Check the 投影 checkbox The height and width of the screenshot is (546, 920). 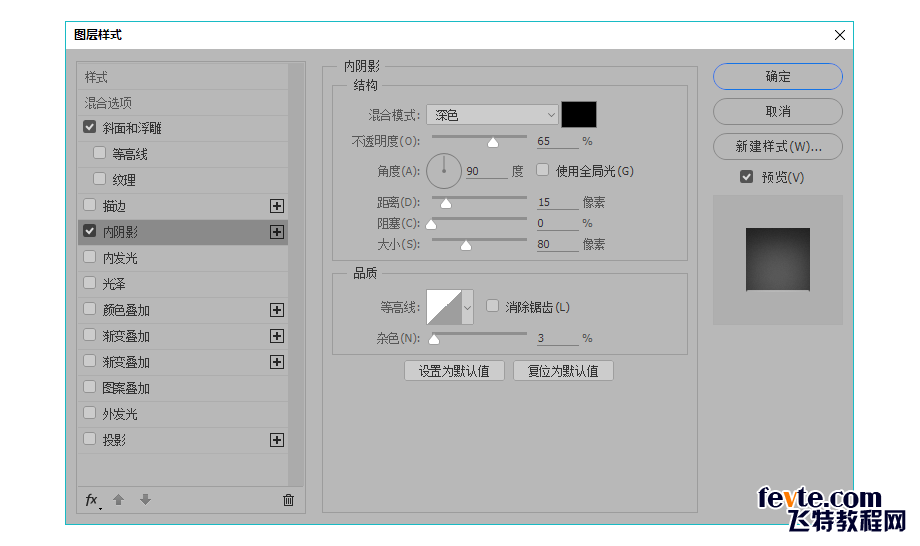[89, 439]
